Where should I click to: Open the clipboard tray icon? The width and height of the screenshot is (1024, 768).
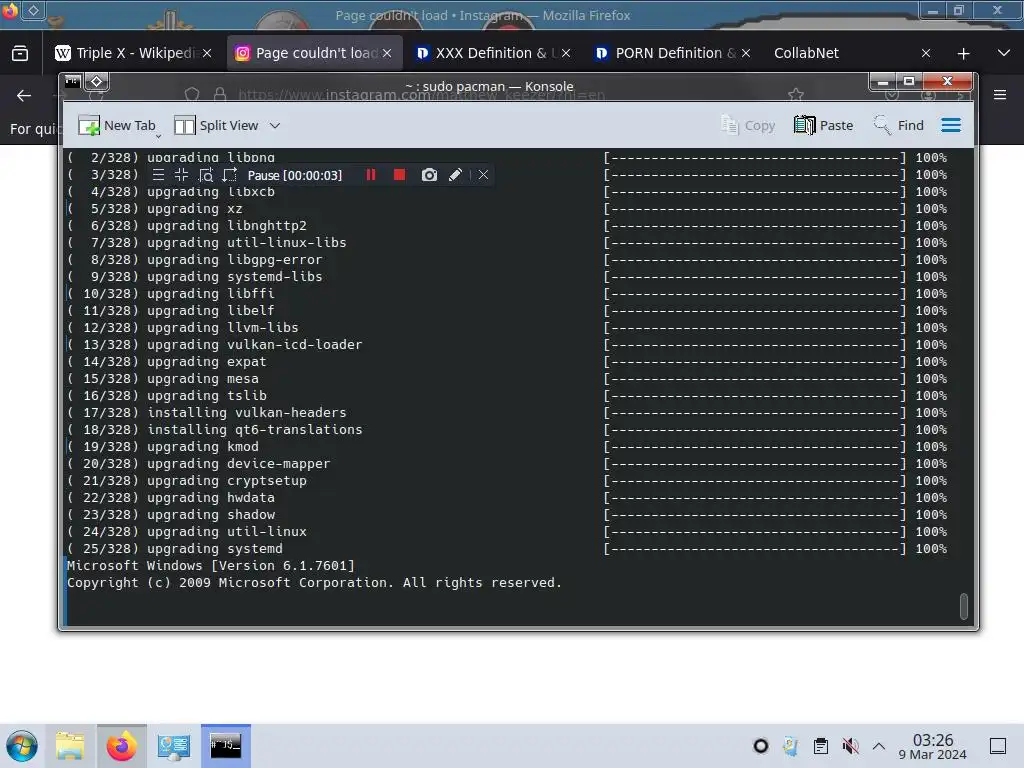pyautogui.click(x=821, y=746)
